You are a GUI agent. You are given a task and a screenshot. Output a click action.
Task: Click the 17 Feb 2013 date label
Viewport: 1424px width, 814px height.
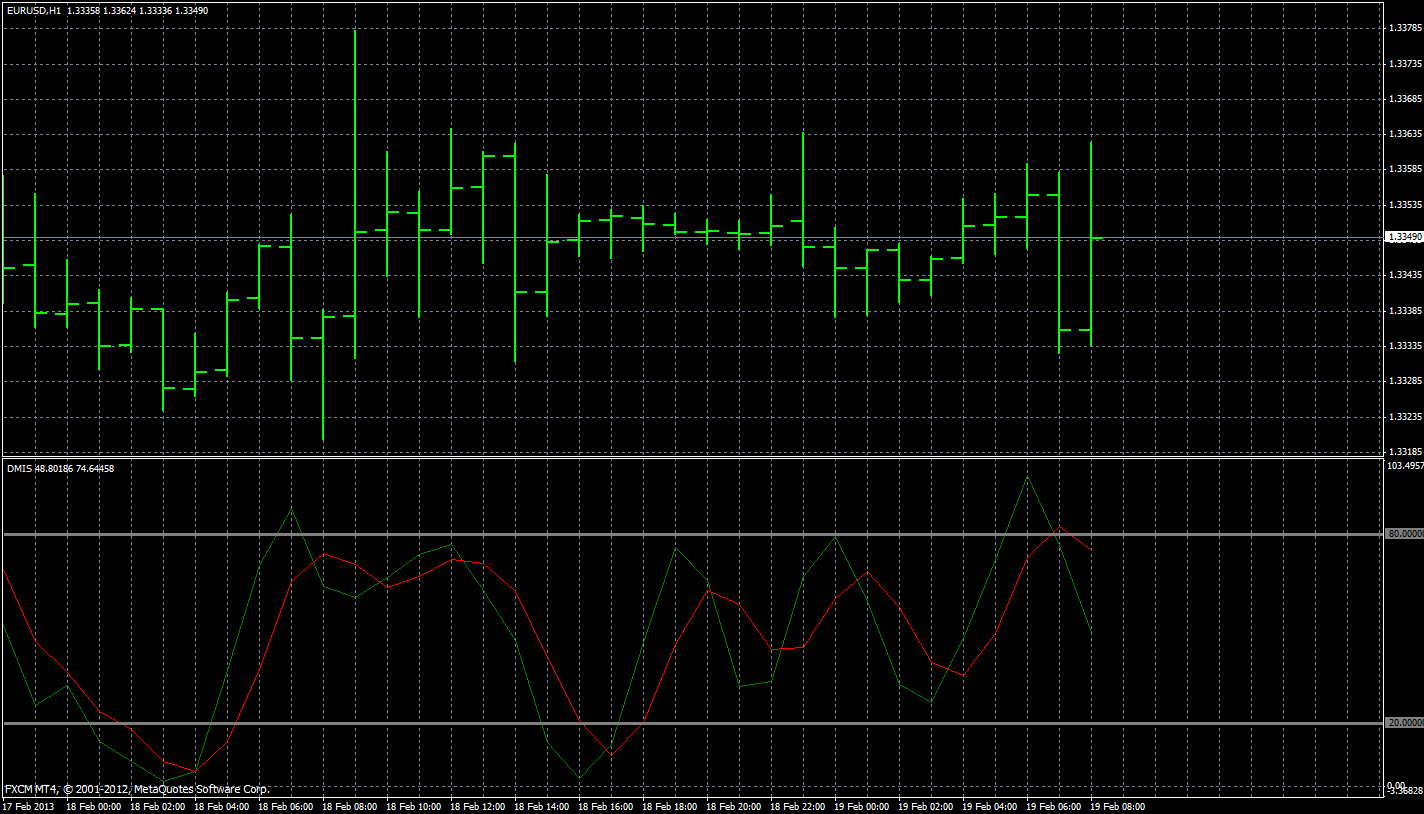[x=28, y=806]
